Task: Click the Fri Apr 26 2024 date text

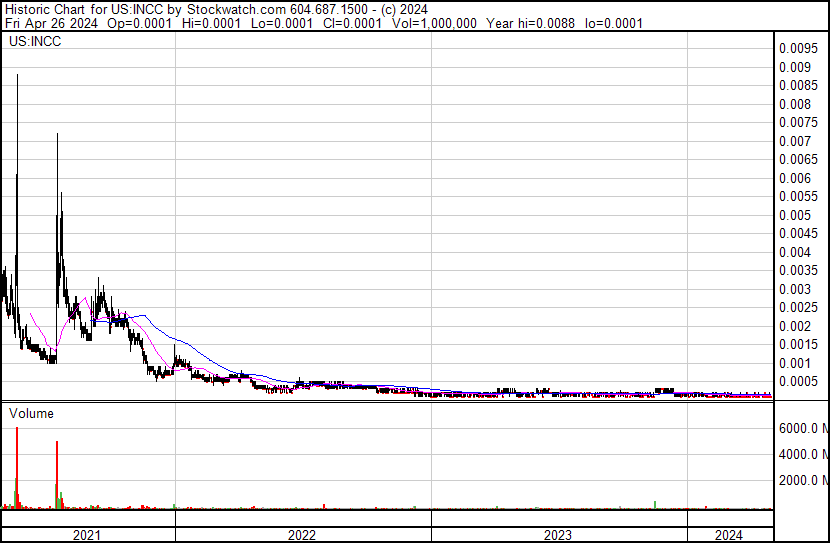Action: [51, 23]
